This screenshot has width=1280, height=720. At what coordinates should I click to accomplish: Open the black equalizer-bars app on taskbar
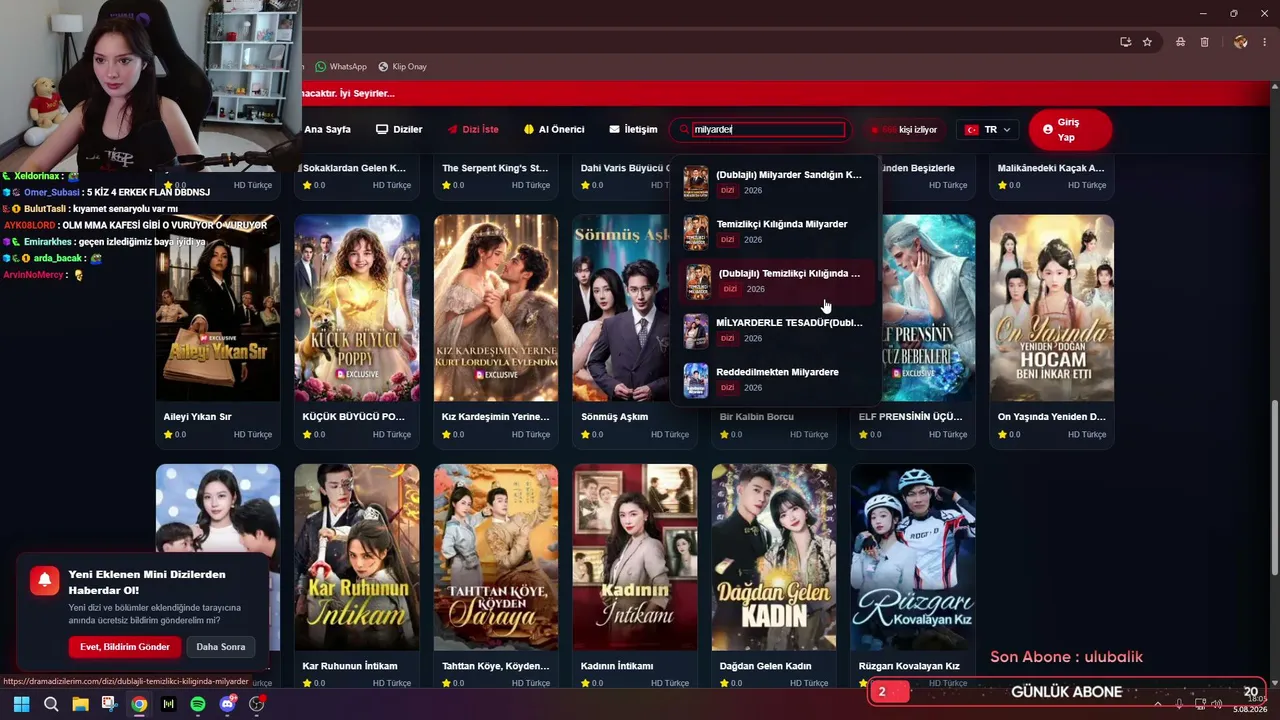pyautogui.click(x=168, y=704)
